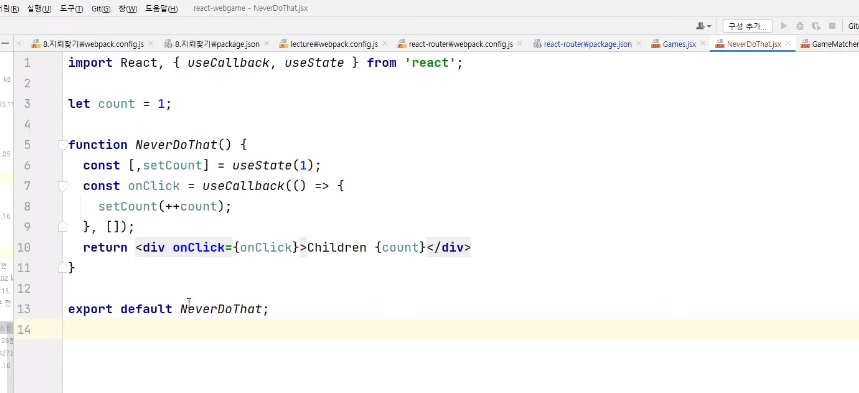This screenshot has width=859, height=393.
Task: Click 'export default' on line 13
Action: (120, 309)
